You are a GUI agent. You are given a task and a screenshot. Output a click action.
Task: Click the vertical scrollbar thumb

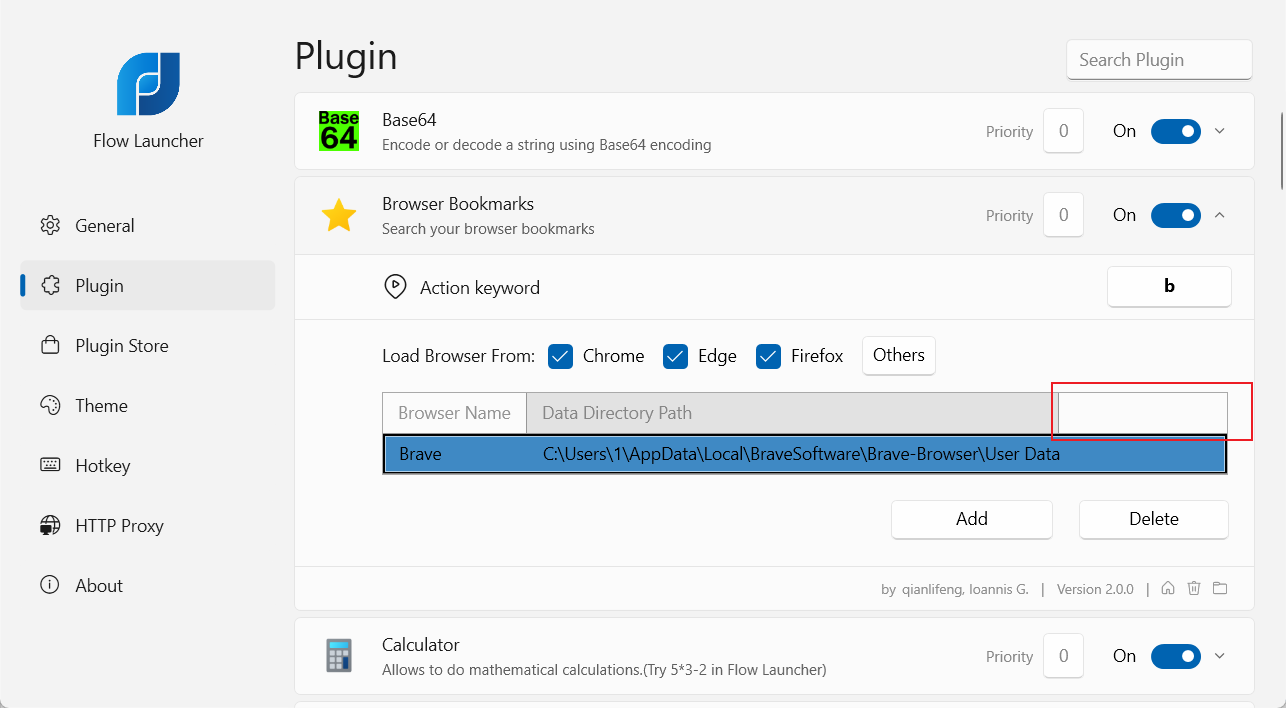tap(1281, 150)
